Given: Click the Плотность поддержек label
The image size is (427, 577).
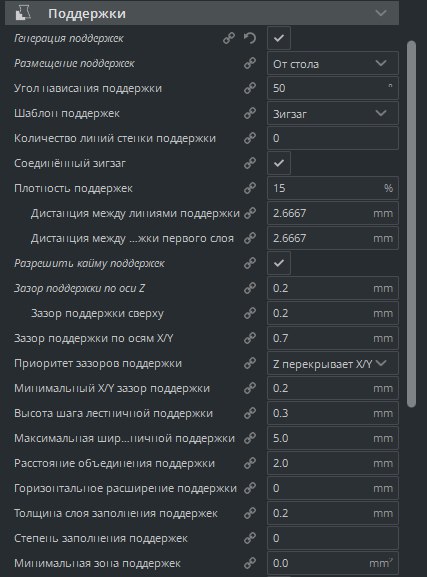Looking at the screenshot, I should pos(73,188).
